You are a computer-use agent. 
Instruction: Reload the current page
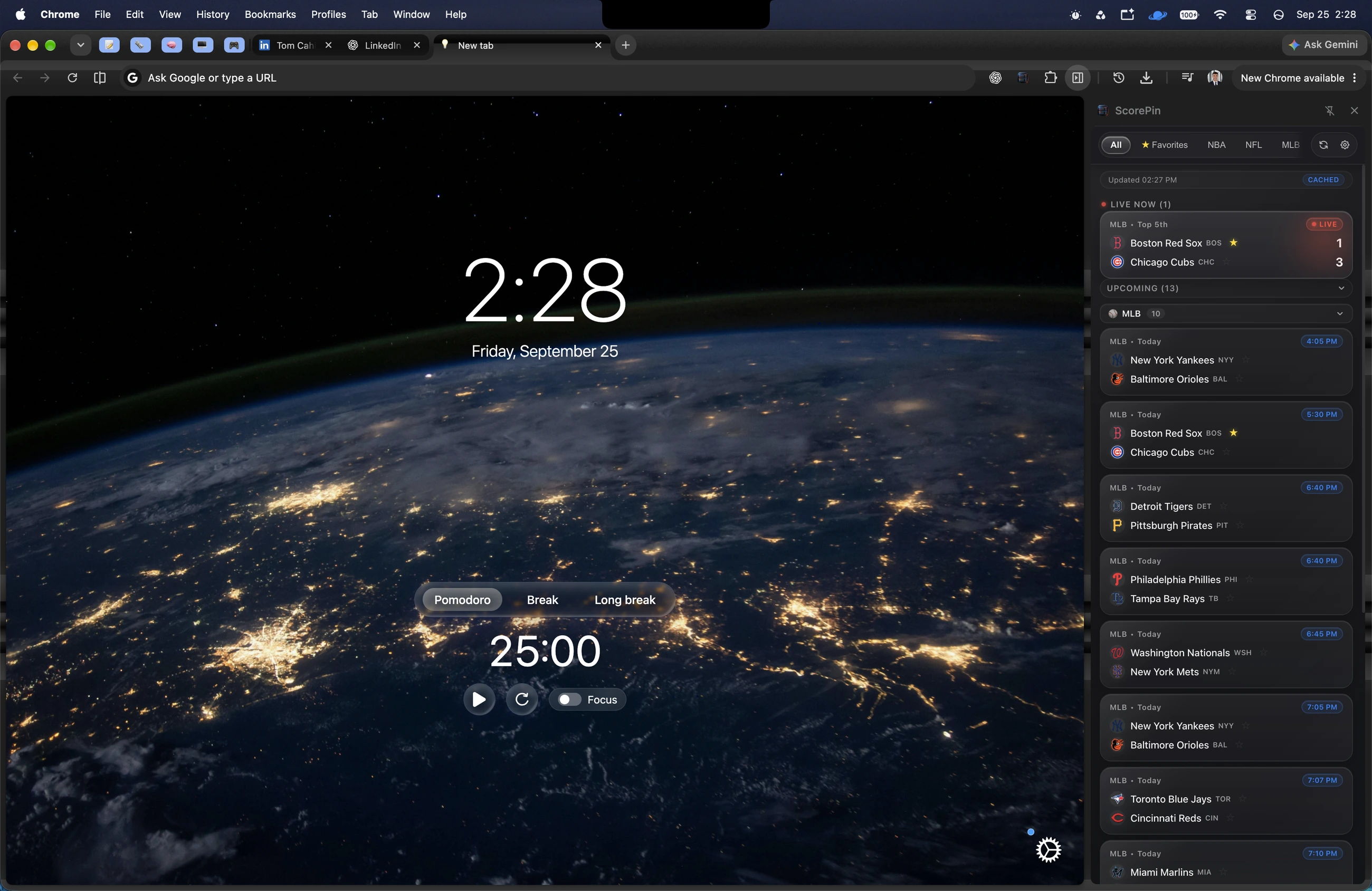pos(72,78)
